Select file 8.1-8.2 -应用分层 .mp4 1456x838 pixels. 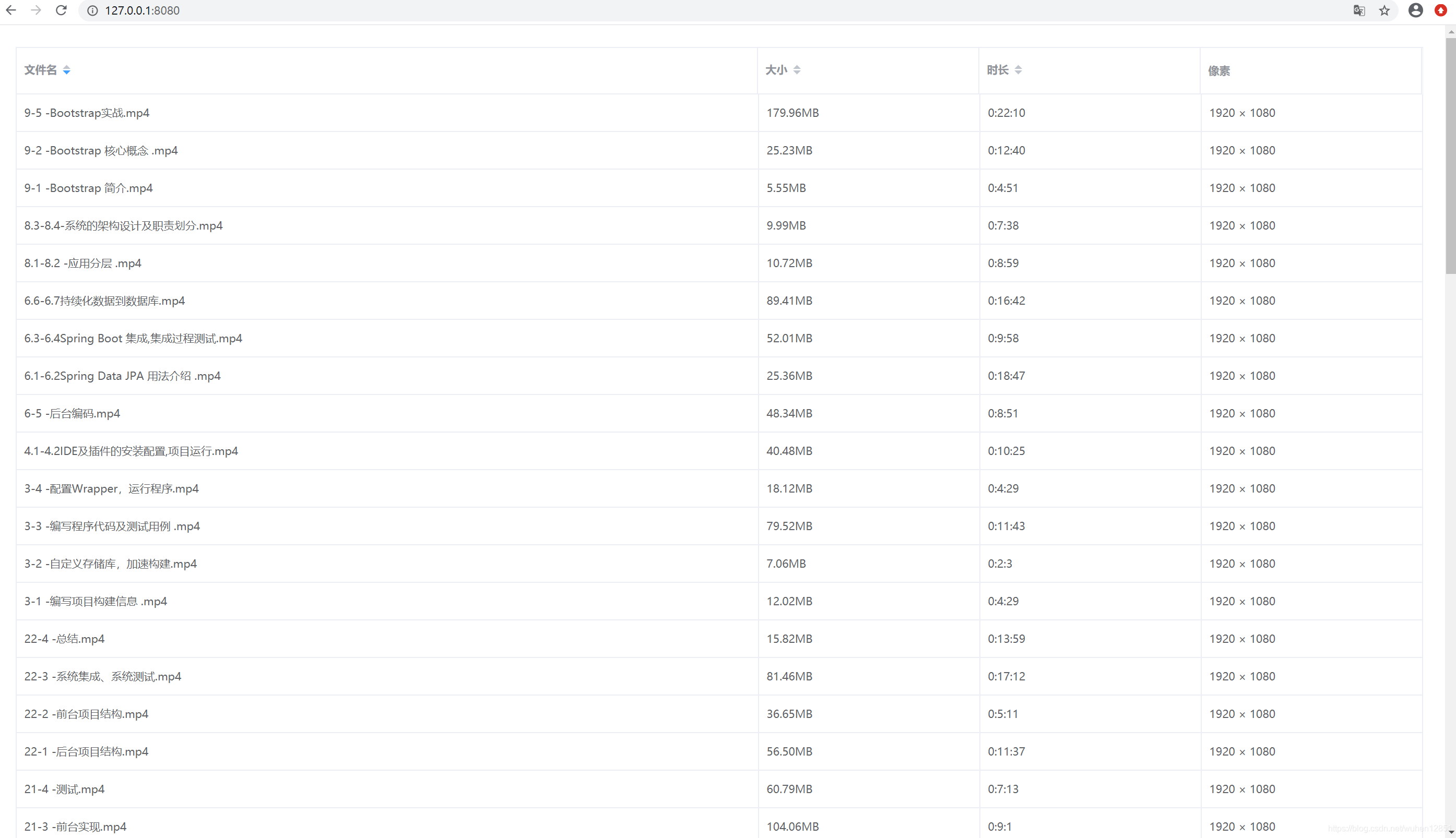pyautogui.click(x=83, y=263)
